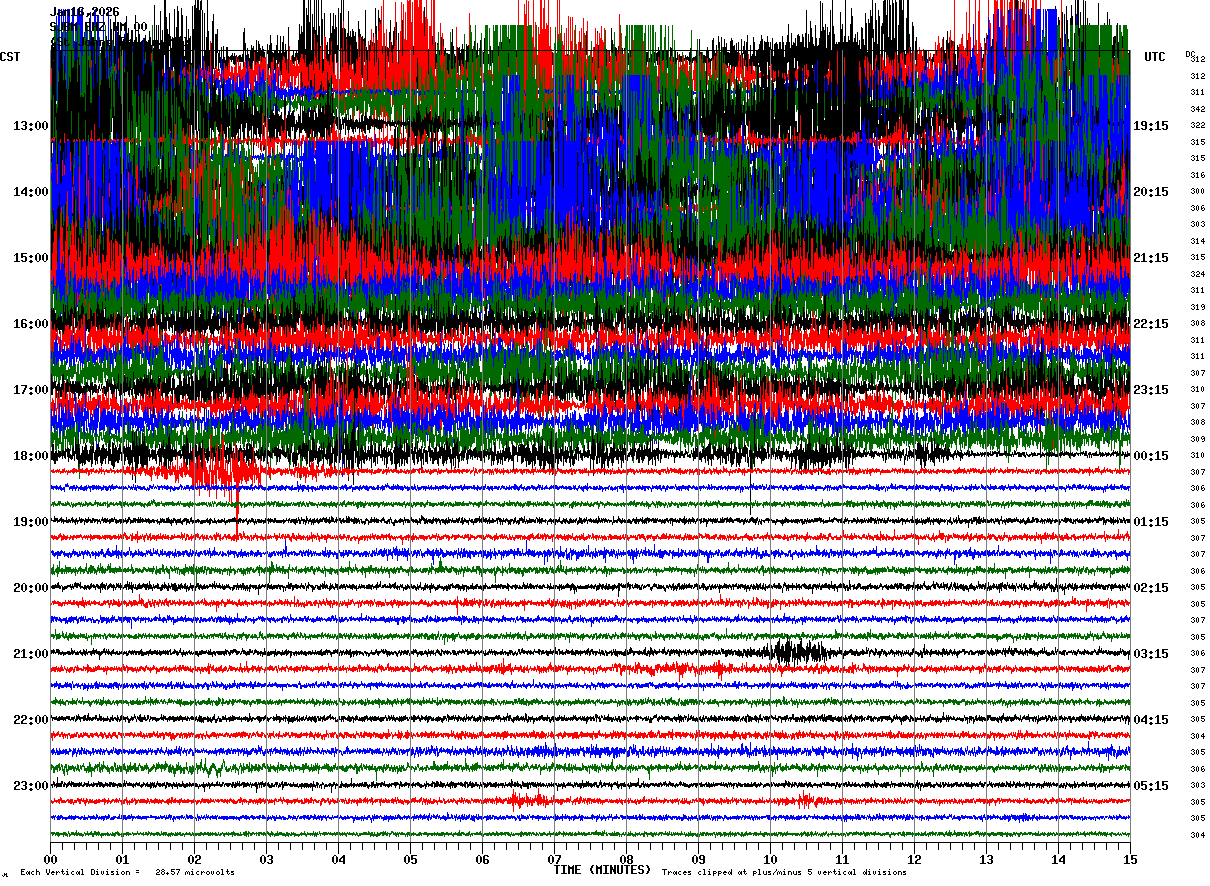The height and width of the screenshot is (886, 1210).
Task: Click the 00:15 UTC time label
Action: (x=1151, y=456)
